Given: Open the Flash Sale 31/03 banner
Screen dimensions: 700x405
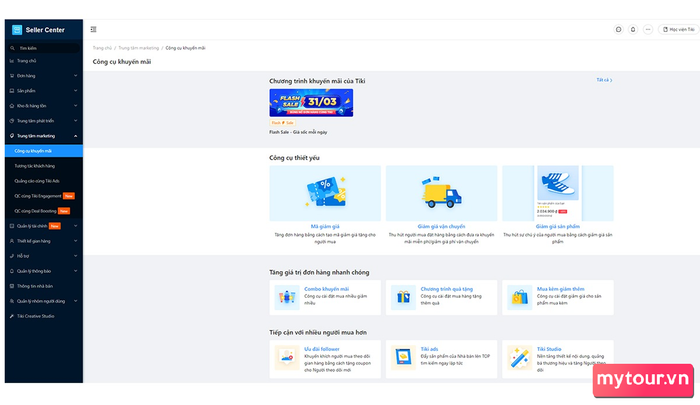Looking at the screenshot, I should [311, 103].
